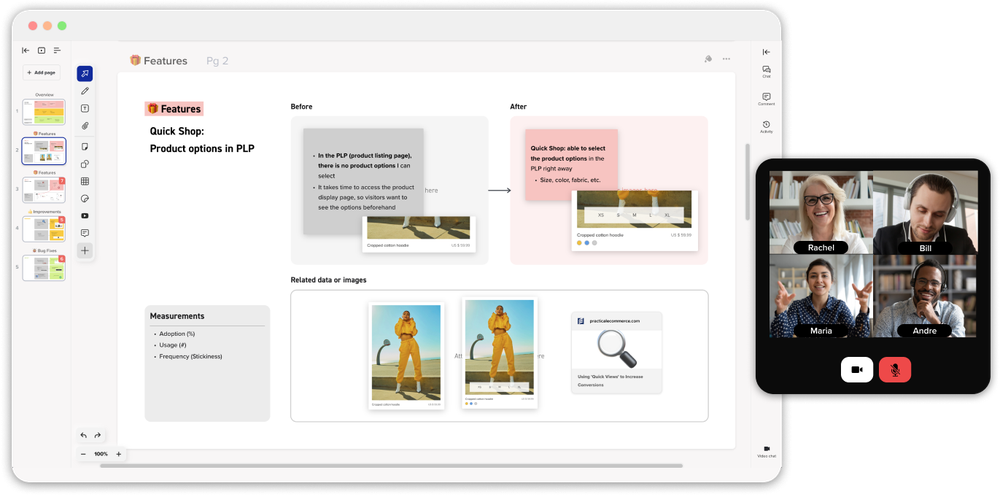Click the blue color dot in After card
The height and width of the screenshot is (495, 1000).
[587, 243]
